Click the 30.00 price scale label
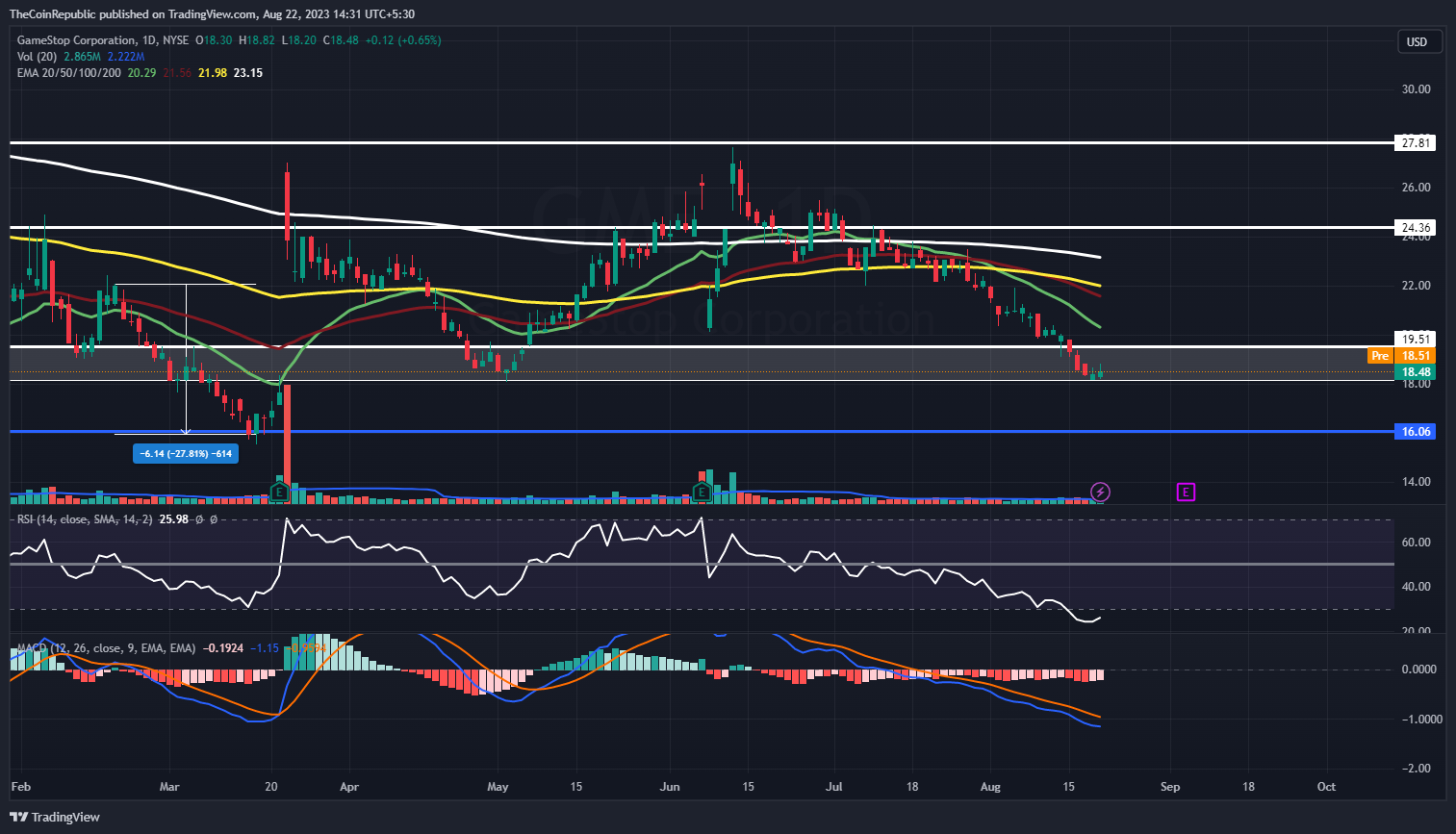The height and width of the screenshot is (834, 1456). pyautogui.click(x=1417, y=89)
